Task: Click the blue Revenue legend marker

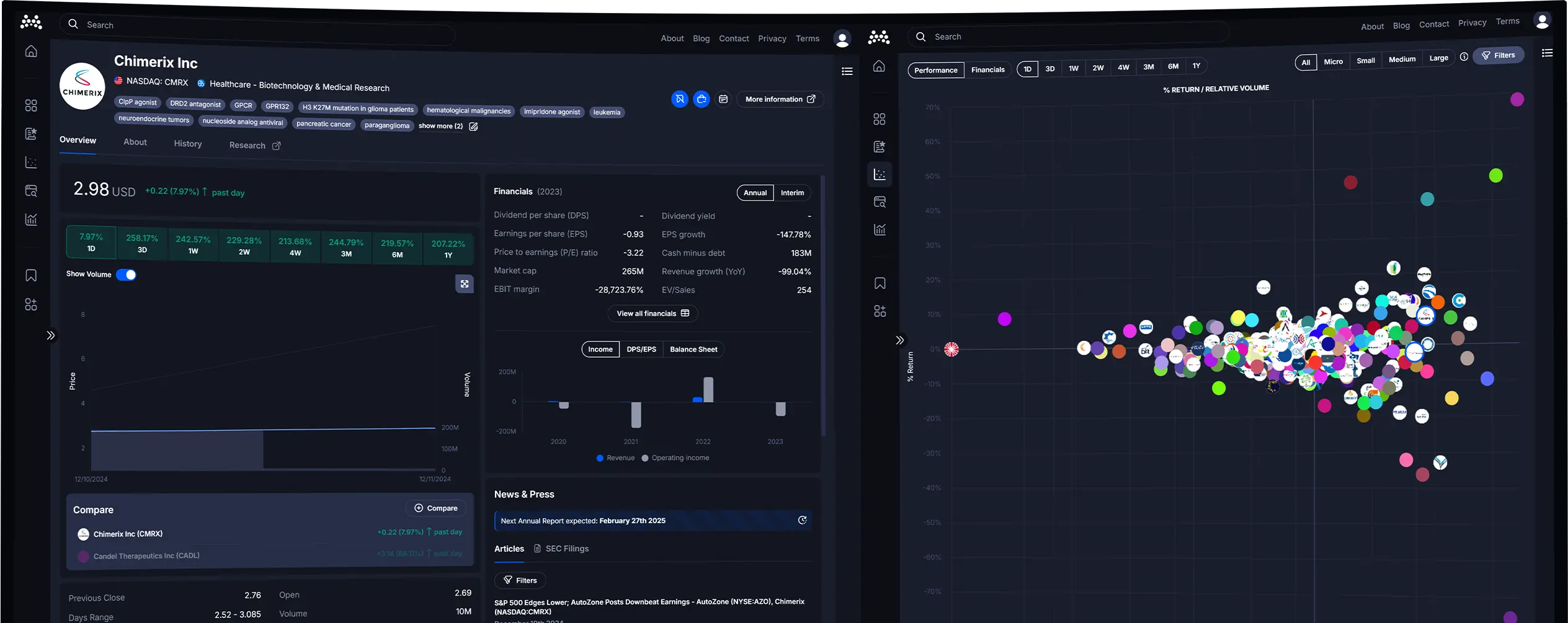Action: [600, 458]
